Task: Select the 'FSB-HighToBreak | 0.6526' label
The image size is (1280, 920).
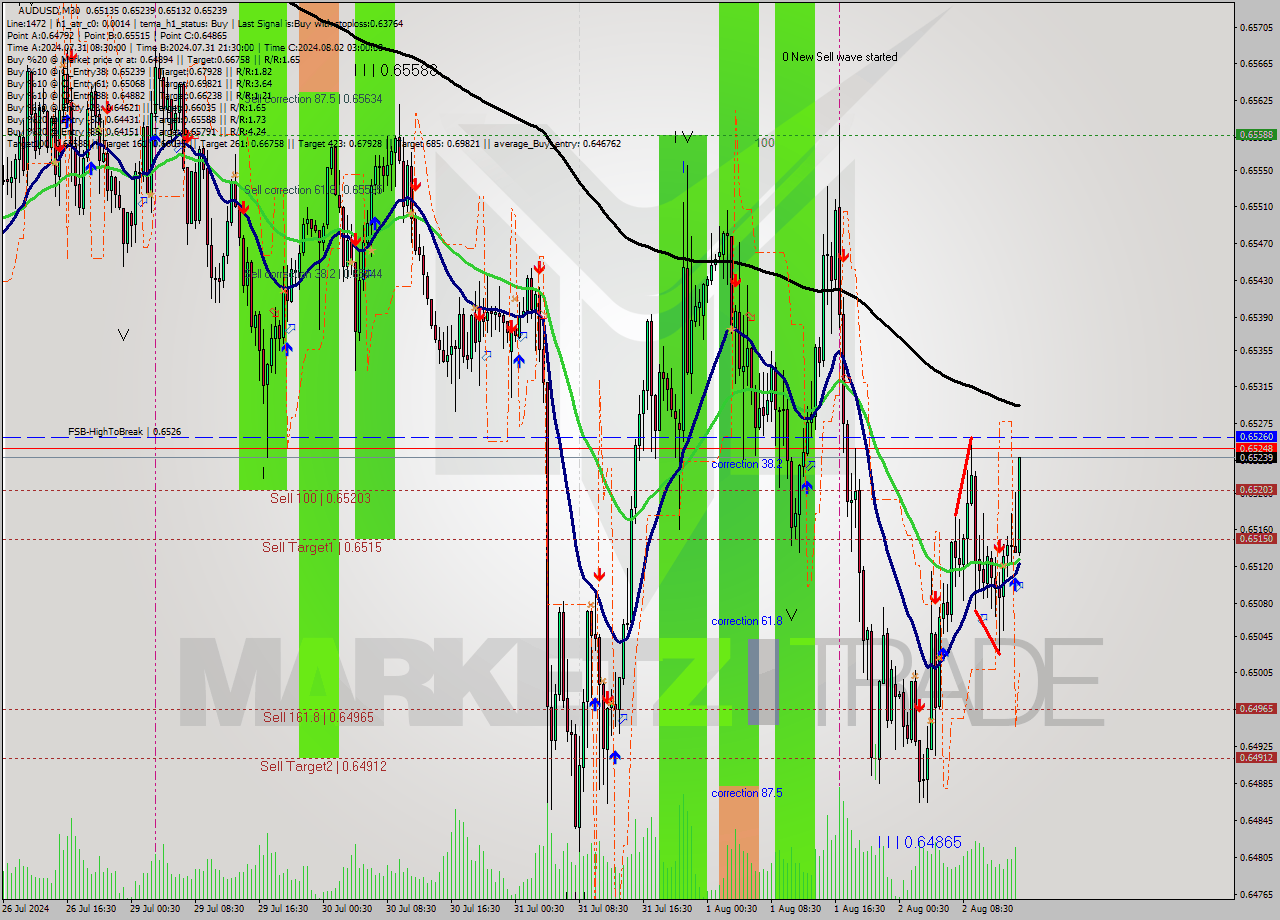Action: 125,432
